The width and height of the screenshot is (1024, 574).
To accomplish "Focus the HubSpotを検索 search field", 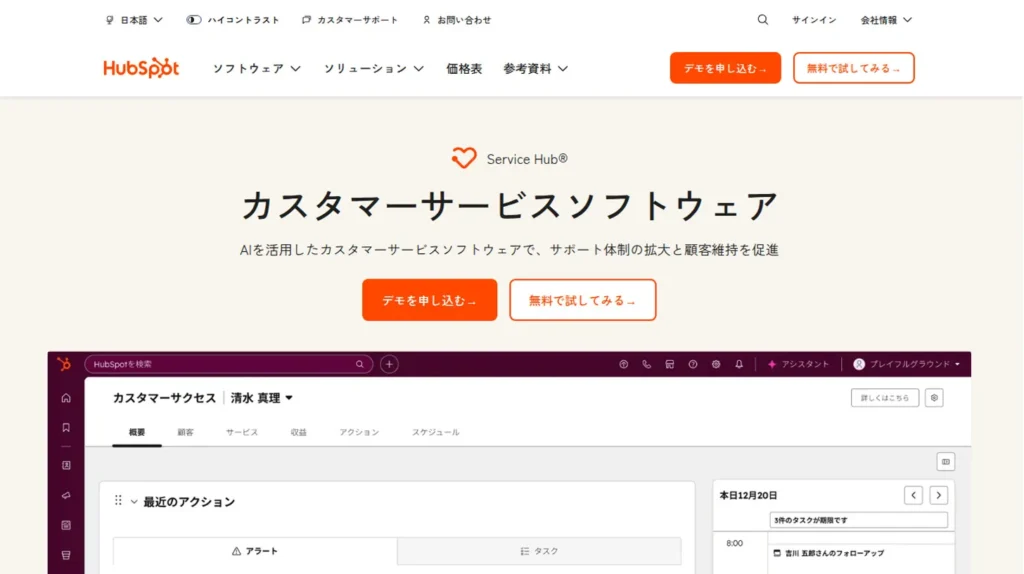I will (x=229, y=364).
